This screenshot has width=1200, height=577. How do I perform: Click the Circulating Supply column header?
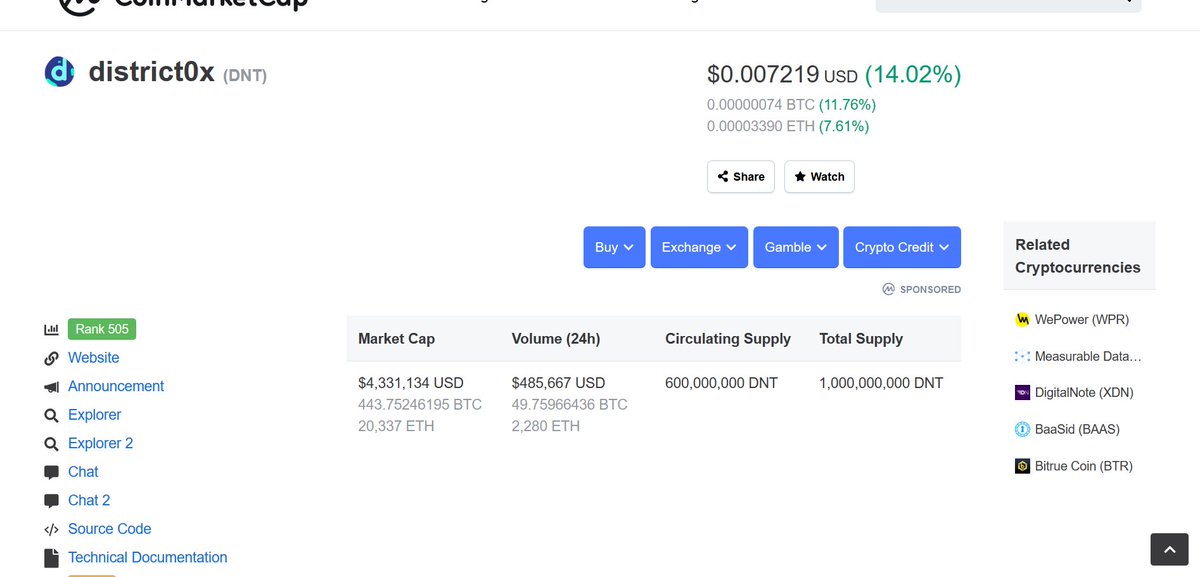point(728,339)
